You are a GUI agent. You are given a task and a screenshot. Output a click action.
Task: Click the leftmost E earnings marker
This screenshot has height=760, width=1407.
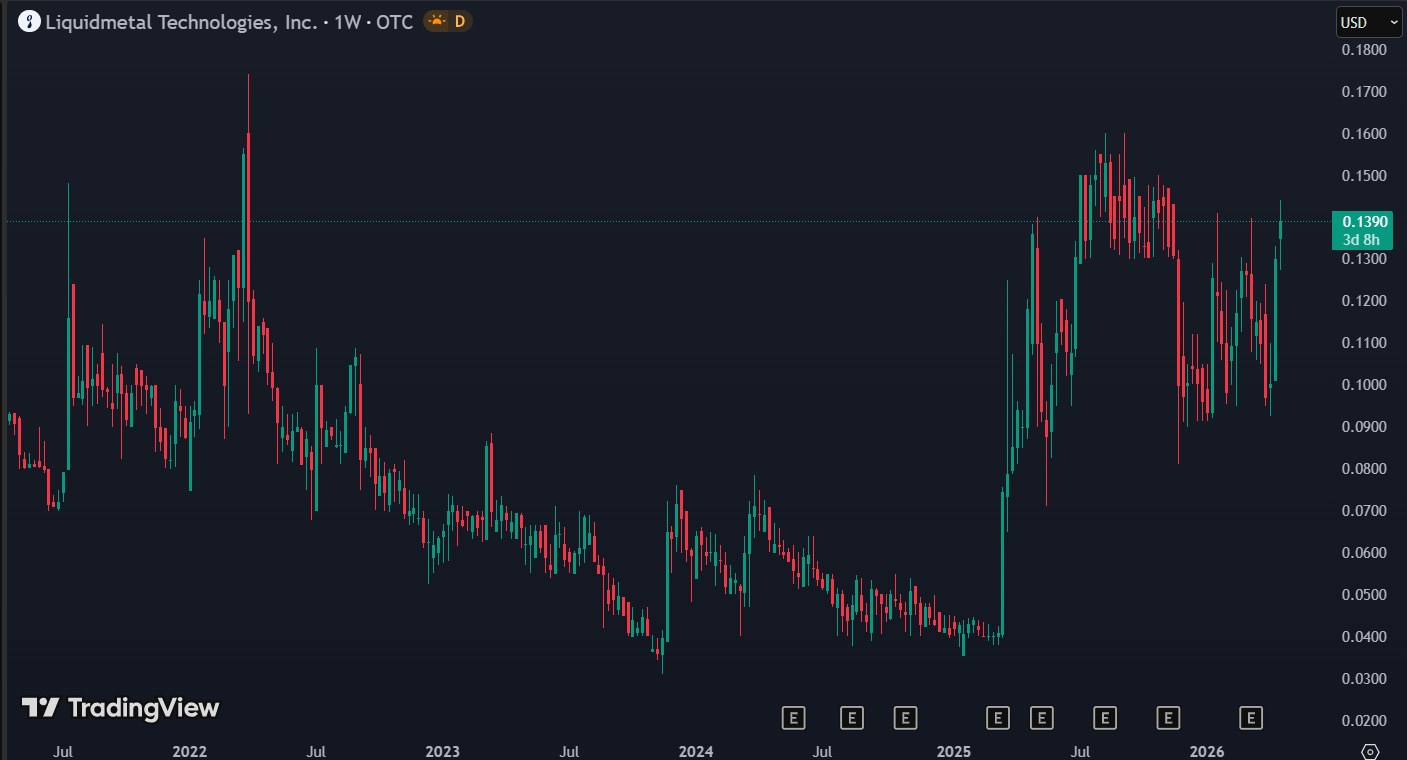(792, 717)
